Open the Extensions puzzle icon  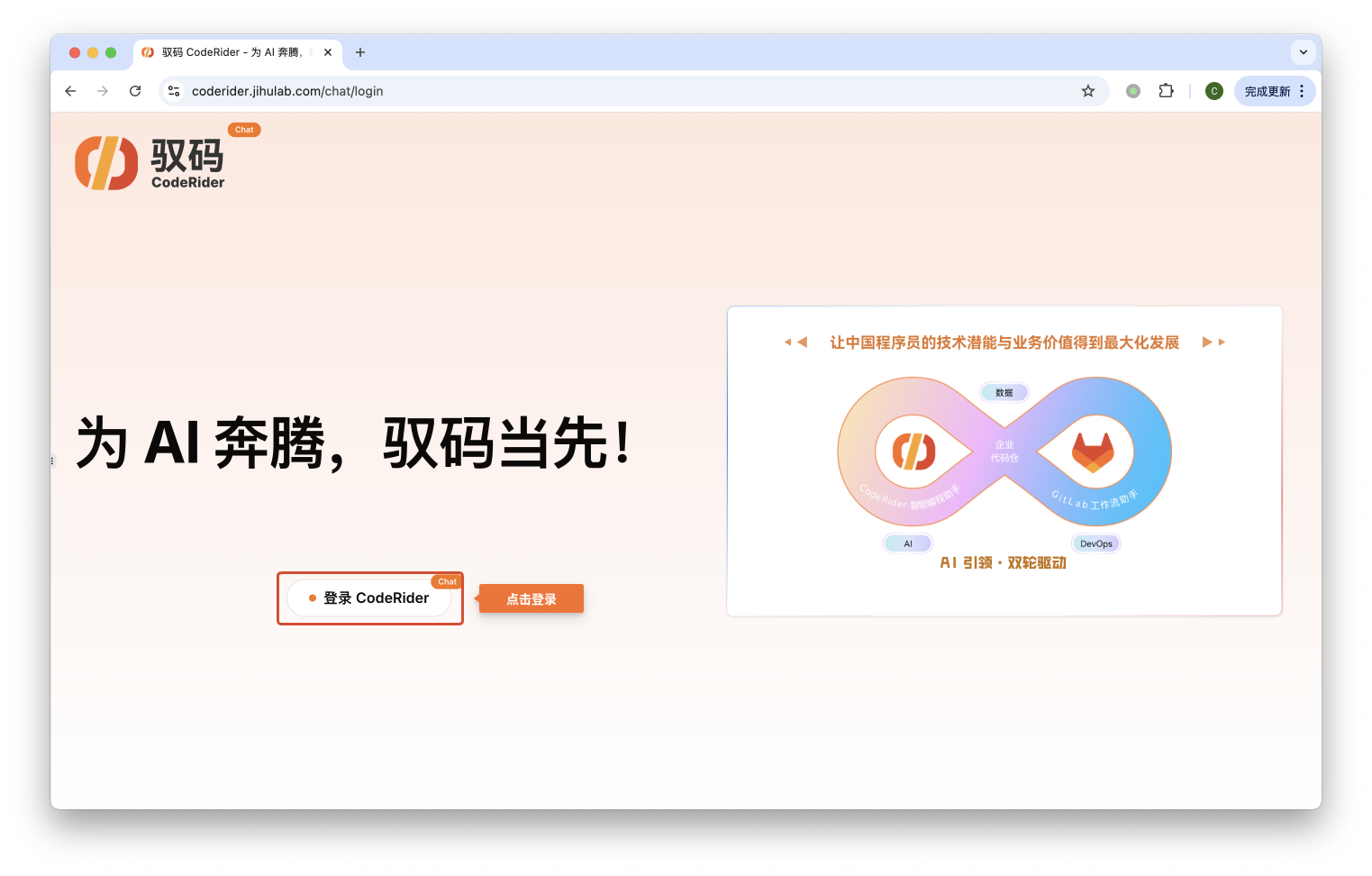click(x=1167, y=91)
